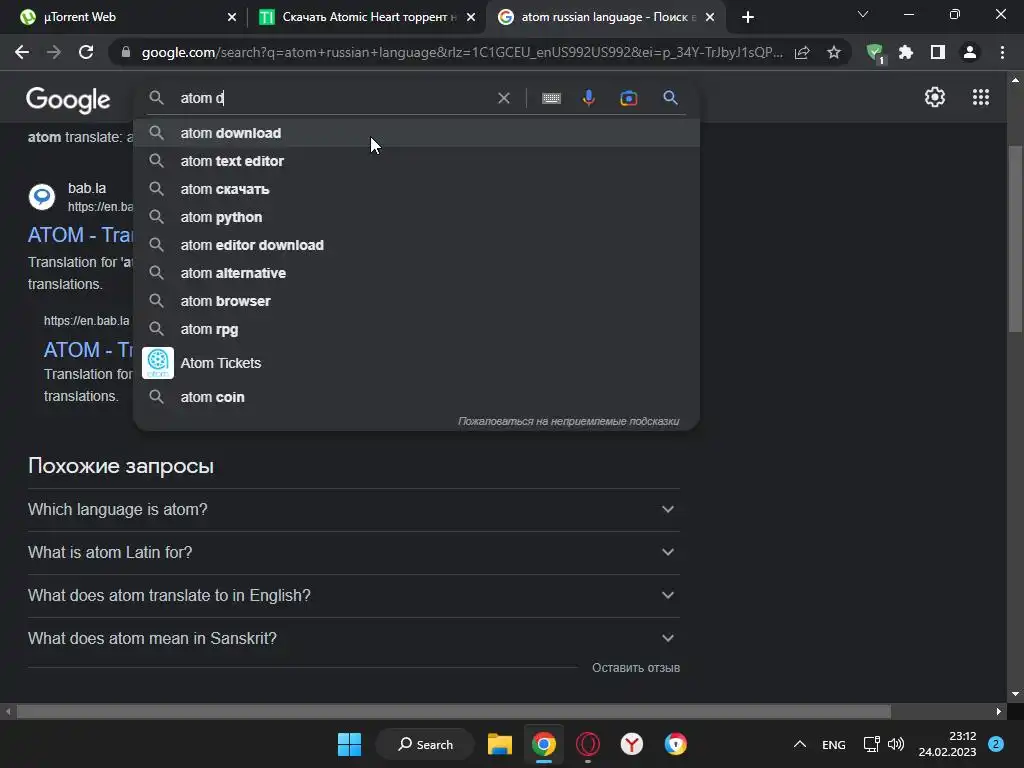
Task: Select the "atom python" suggestion
Action: (x=416, y=217)
